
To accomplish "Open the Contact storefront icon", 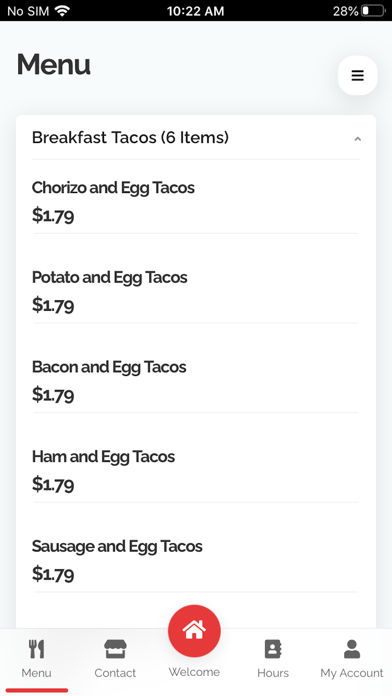I will click(115, 649).
